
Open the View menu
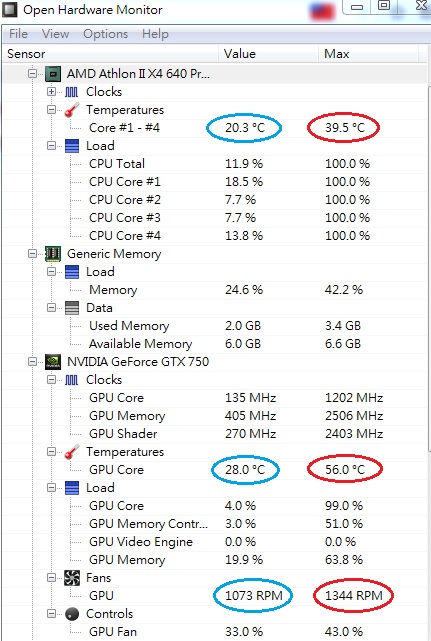tap(56, 34)
